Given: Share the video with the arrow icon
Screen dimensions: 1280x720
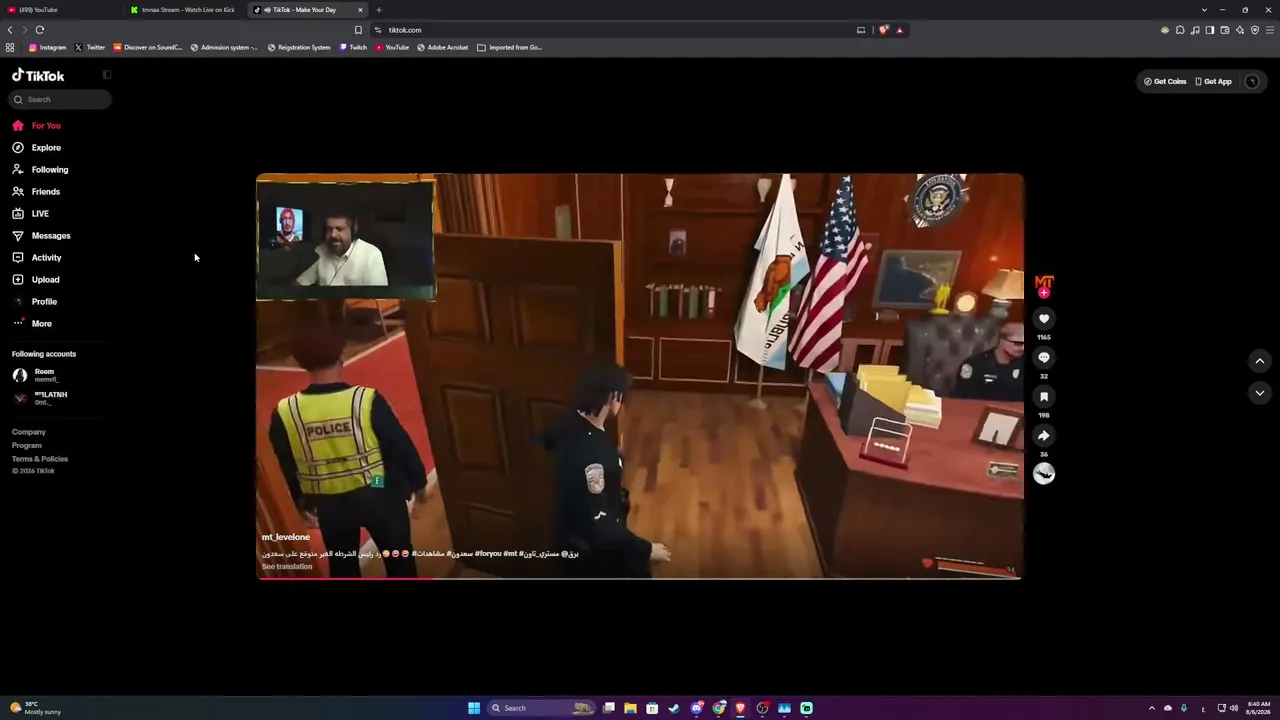Looking at the screenshot, I should [1044, 436].
